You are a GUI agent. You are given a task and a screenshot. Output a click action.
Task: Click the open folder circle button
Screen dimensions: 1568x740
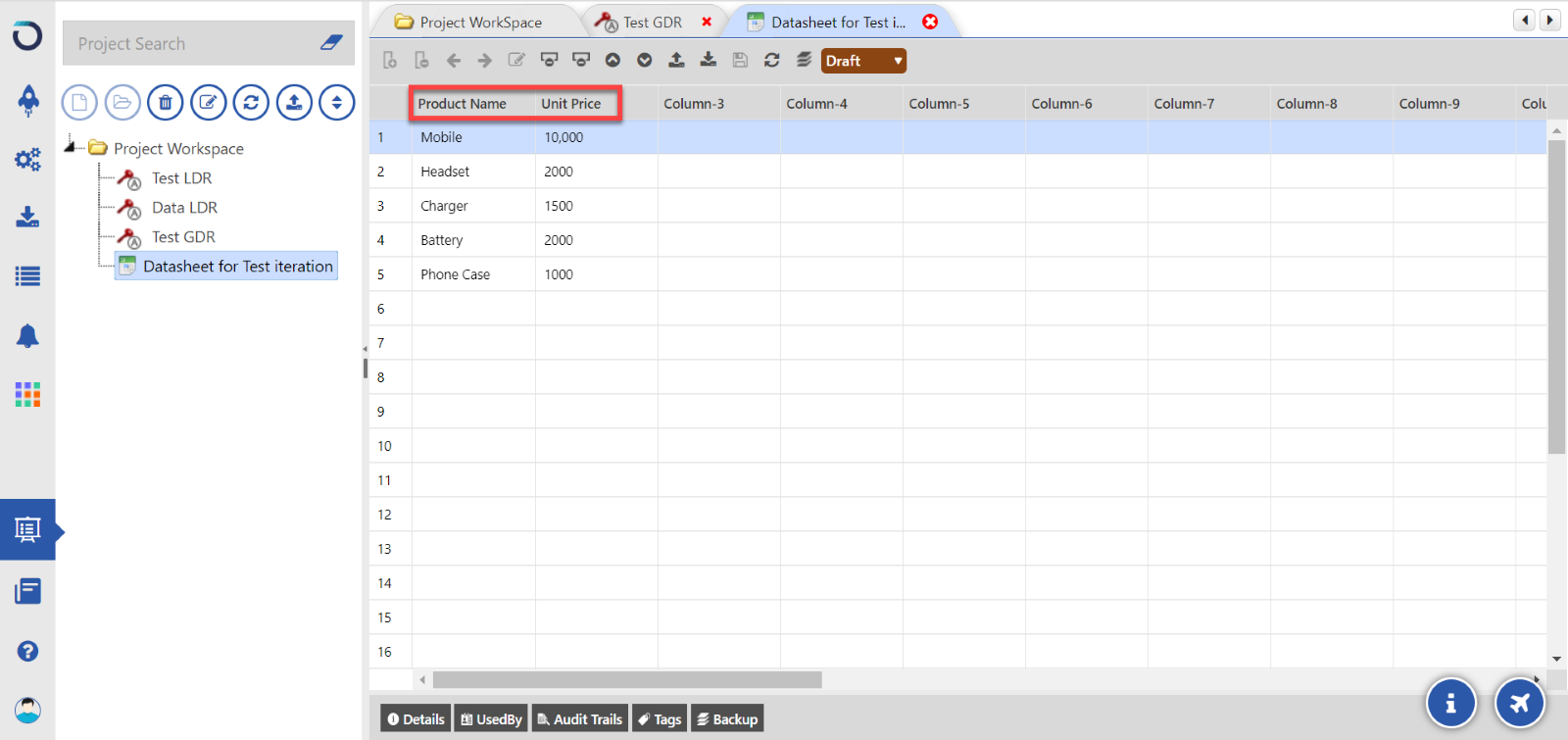(x=122, y=102)
